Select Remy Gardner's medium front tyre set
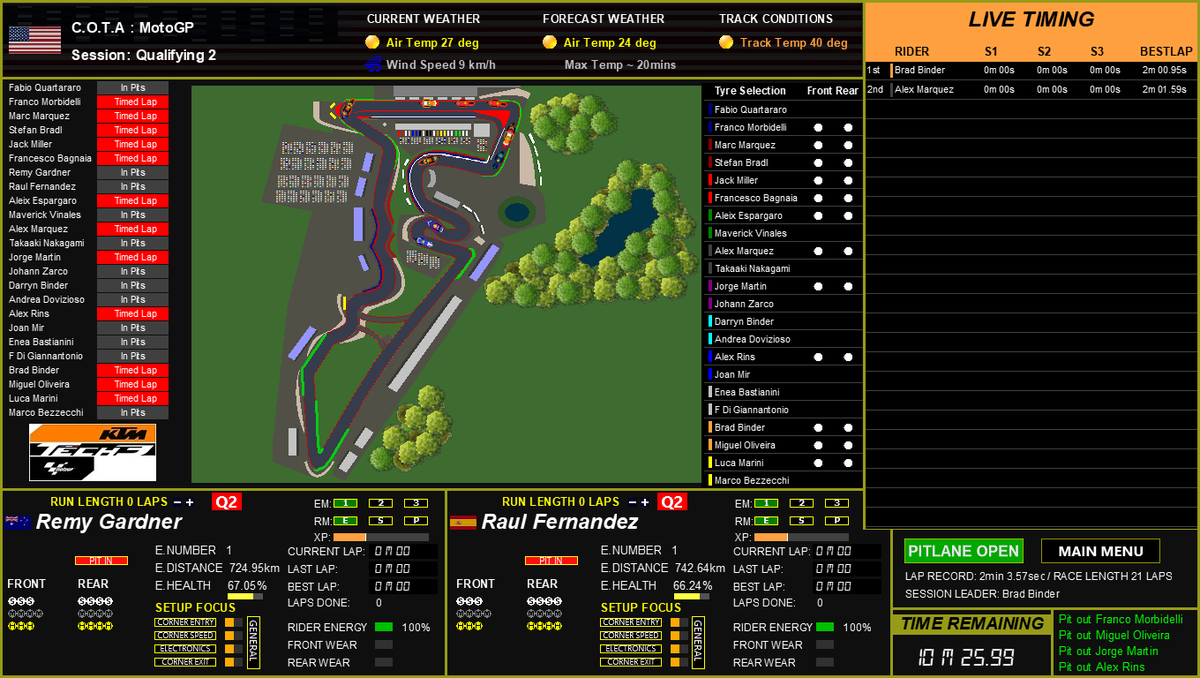Screen dimensions: 1200x678 pos(25,613)
